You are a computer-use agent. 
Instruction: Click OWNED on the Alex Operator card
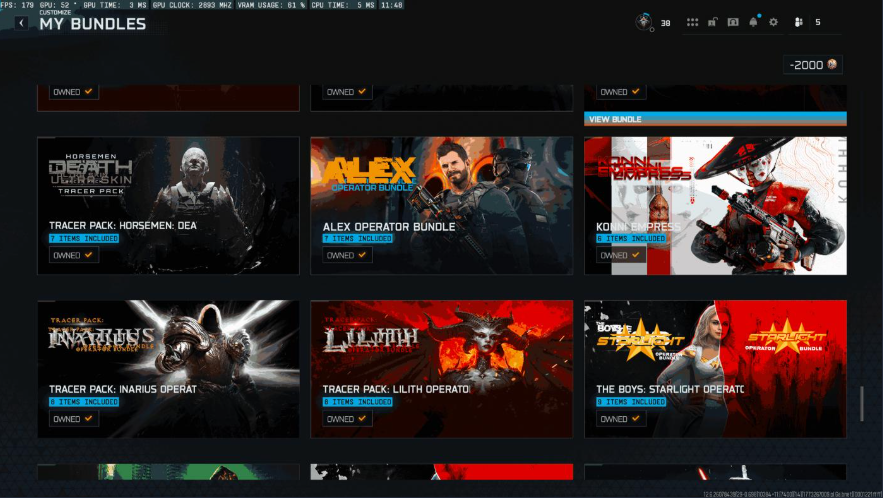coord(347,255)
